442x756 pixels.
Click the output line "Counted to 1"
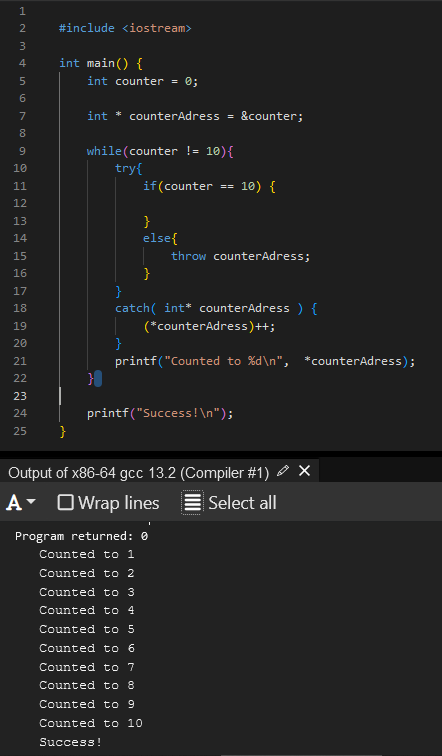(x=87, y=554)
